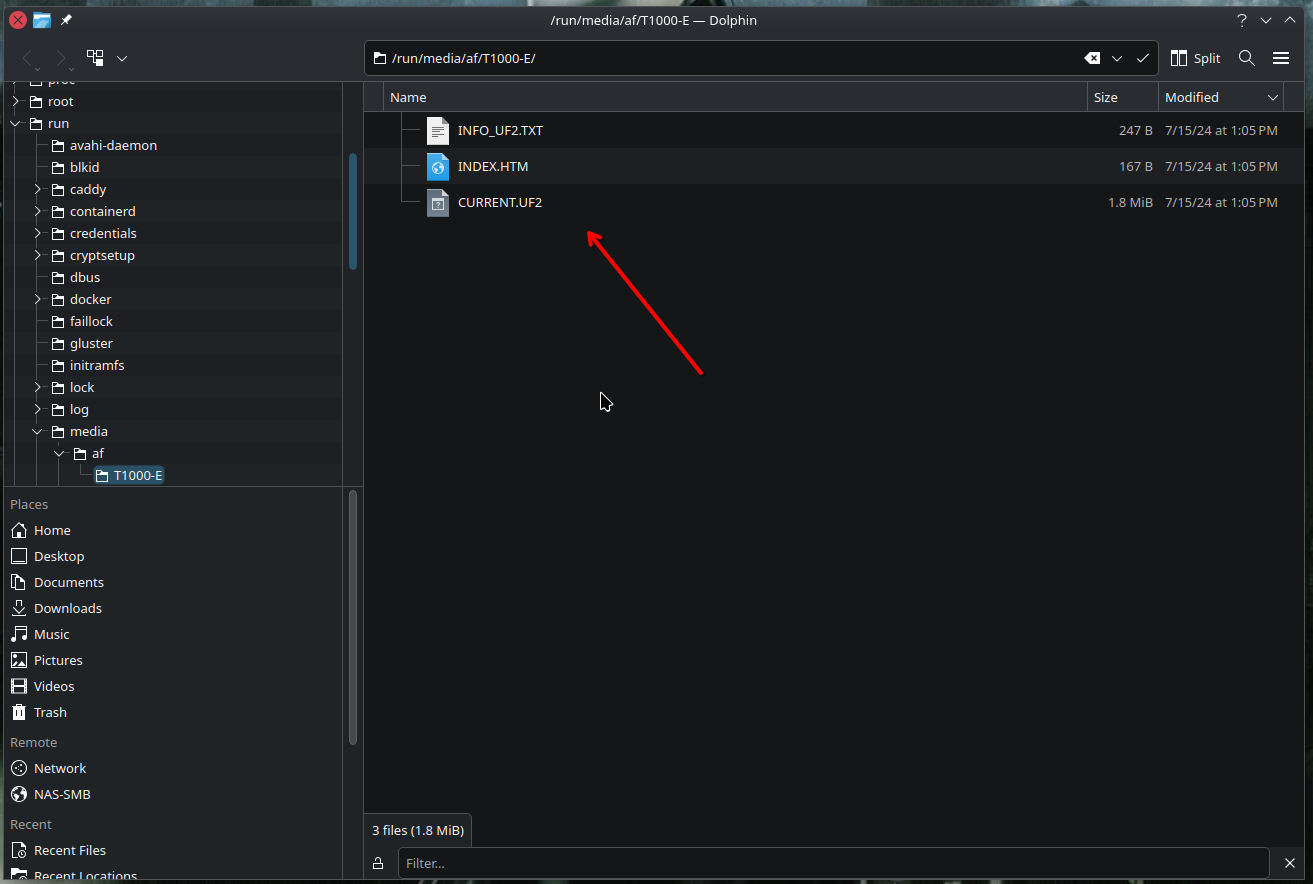Click the lock icon beside filter field
This screenshot has height=884, width=1313.
pyautogui.click(x=378, y=863)
